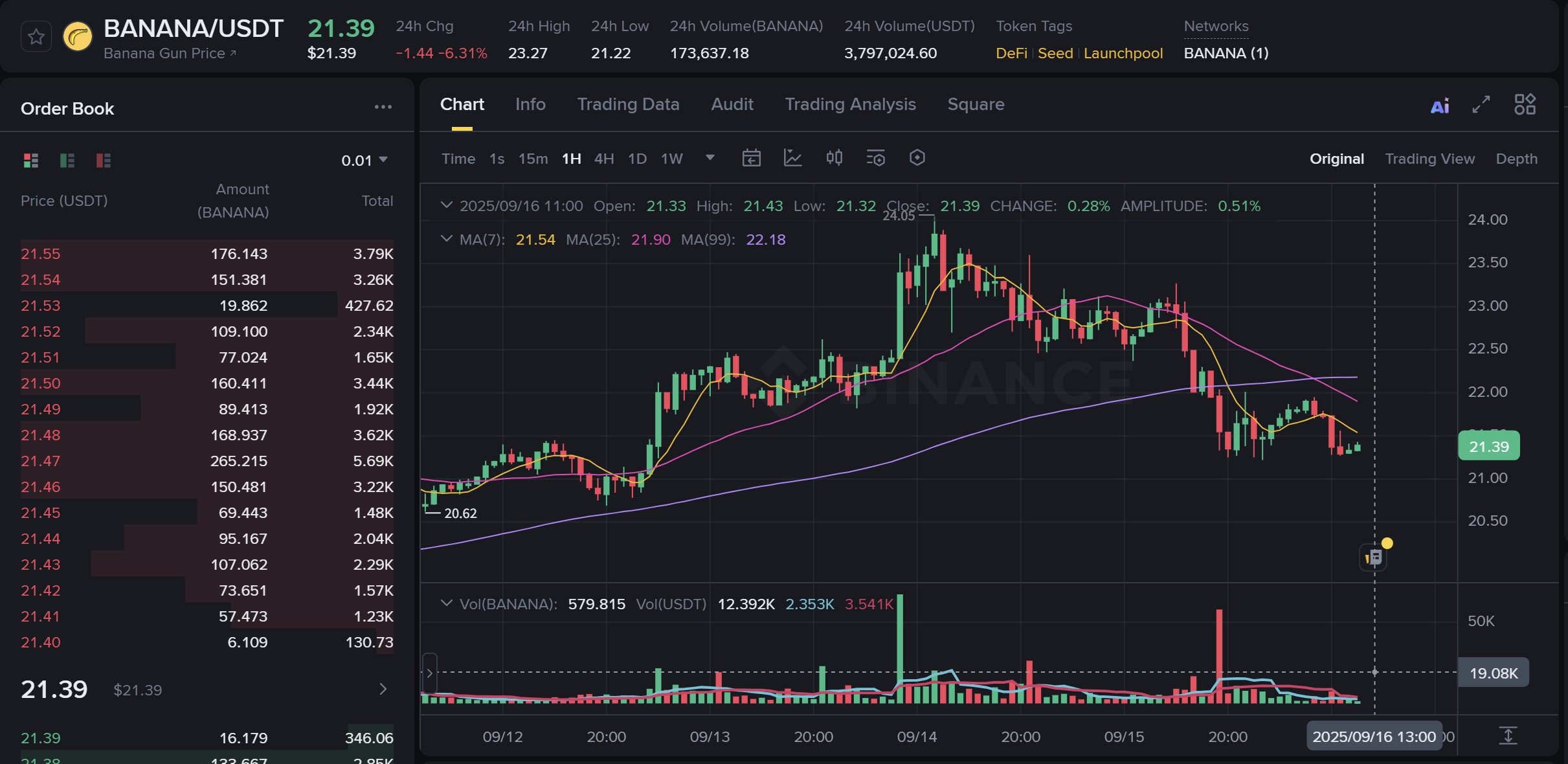1568x764 pixels.
Task: Switch to the Audit tab
Action: pos(732,104)
